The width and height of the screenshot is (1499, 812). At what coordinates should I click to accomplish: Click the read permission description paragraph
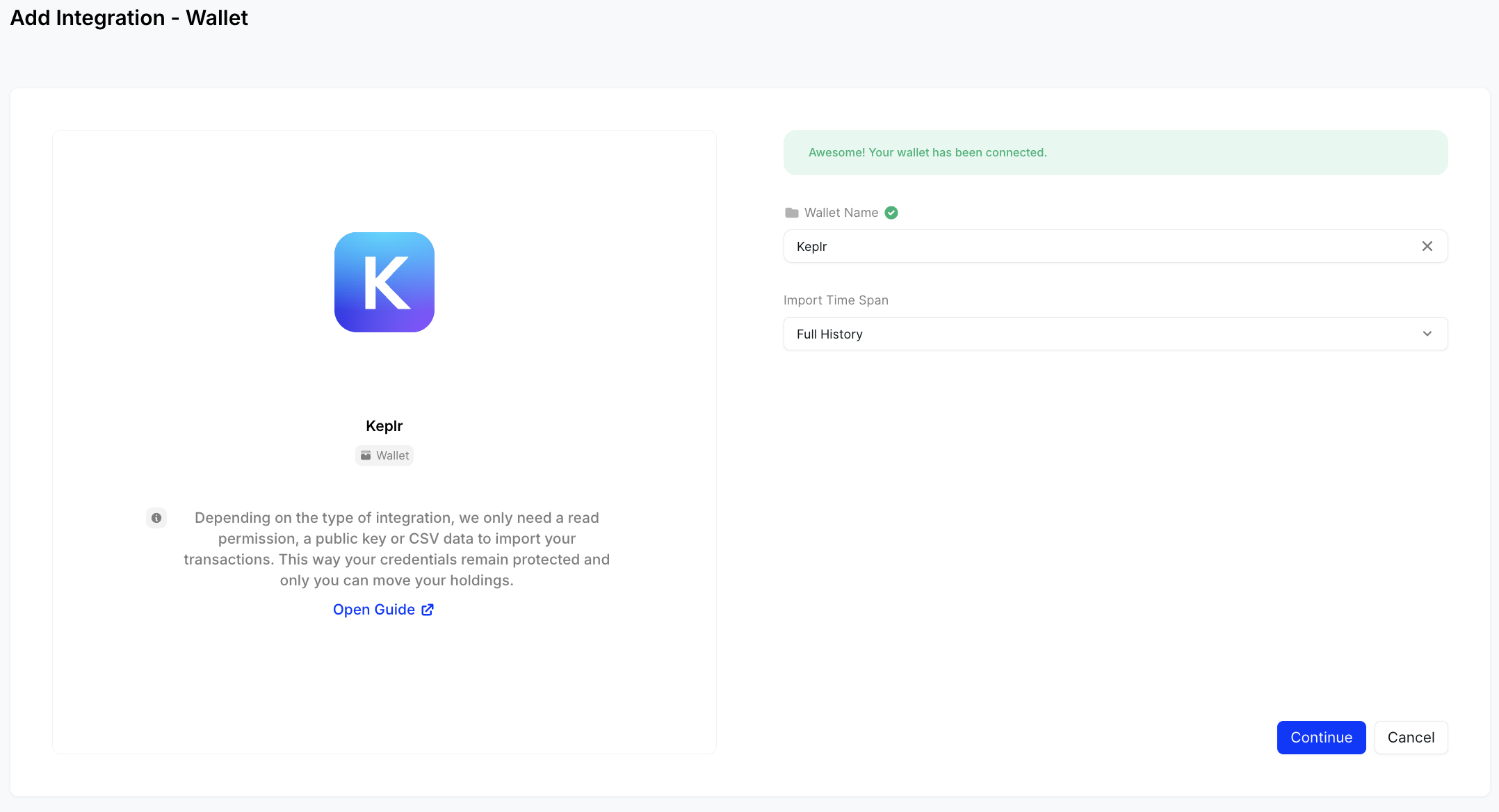tap(396, 549)
